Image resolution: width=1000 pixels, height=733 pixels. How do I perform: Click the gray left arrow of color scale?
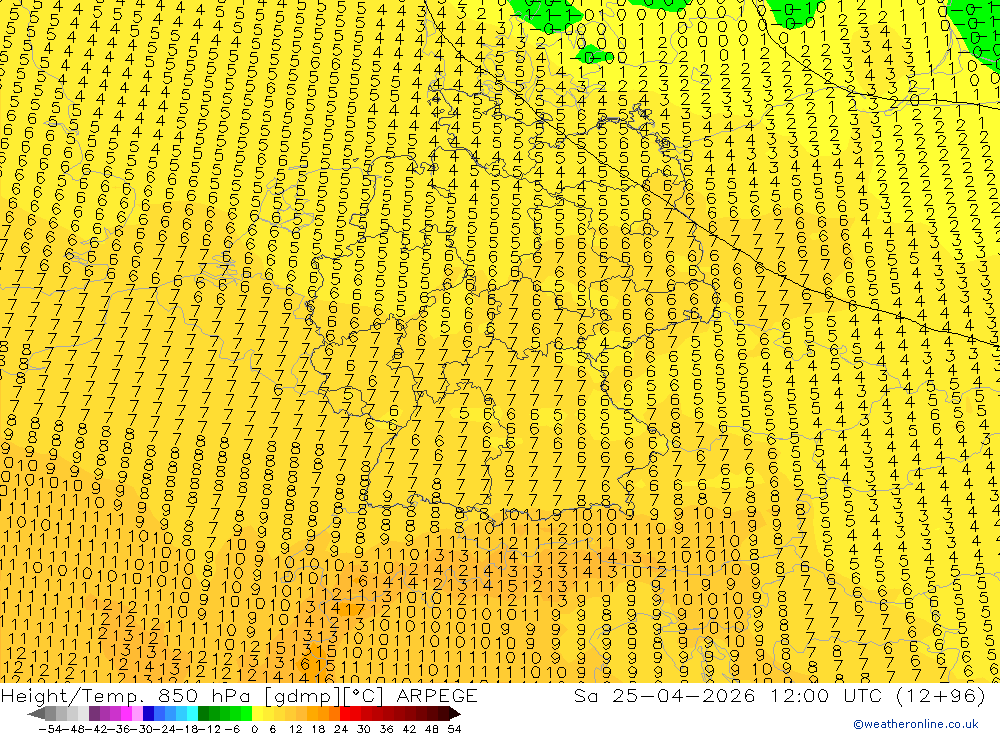tap(36, 713)
